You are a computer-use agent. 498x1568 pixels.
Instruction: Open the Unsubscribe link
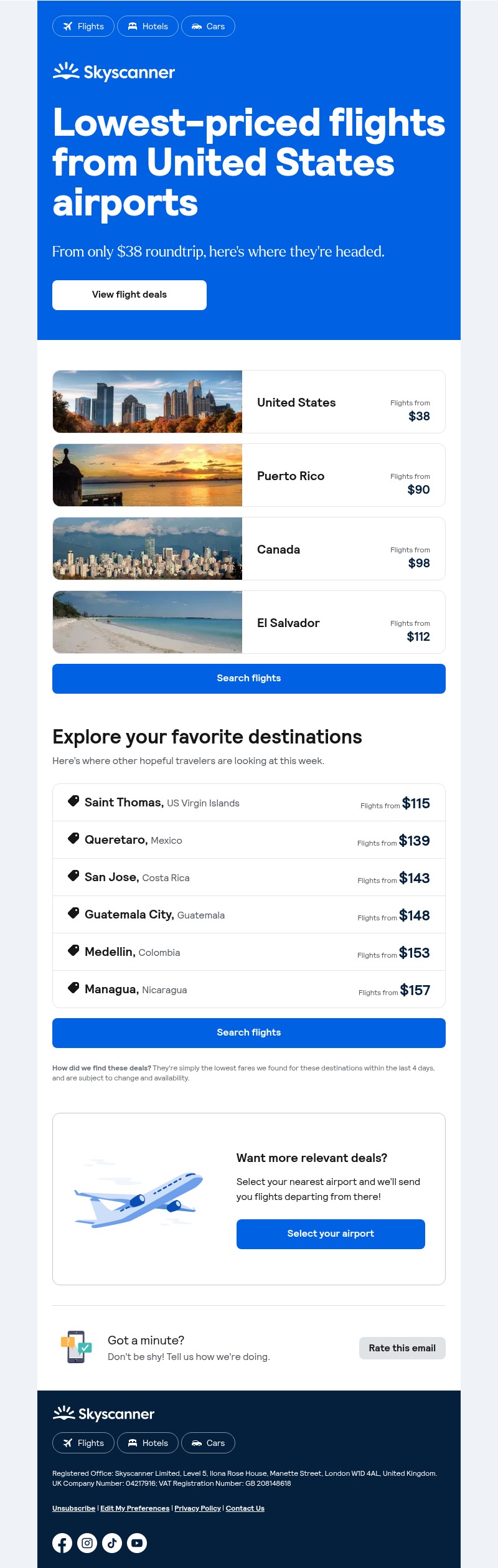click(73, 1508)
